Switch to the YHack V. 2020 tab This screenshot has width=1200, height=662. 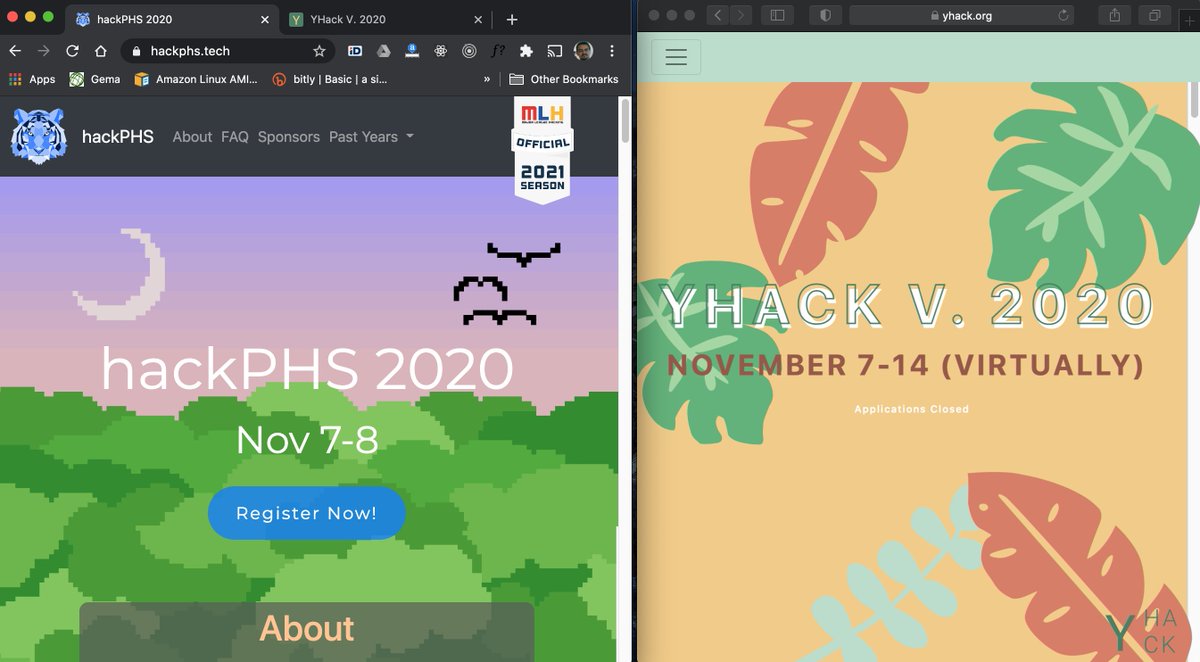click(x=385, y=19)
